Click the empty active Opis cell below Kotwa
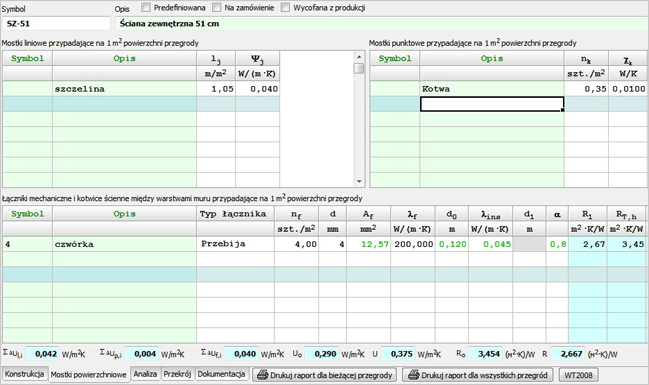The width and height of the screenshot is (649, 385). (x=492, y=104)
